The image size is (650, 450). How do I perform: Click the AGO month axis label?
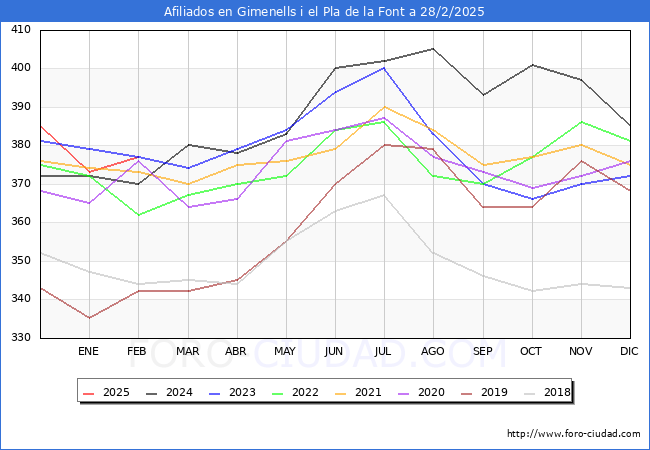(x=433, y=351)
